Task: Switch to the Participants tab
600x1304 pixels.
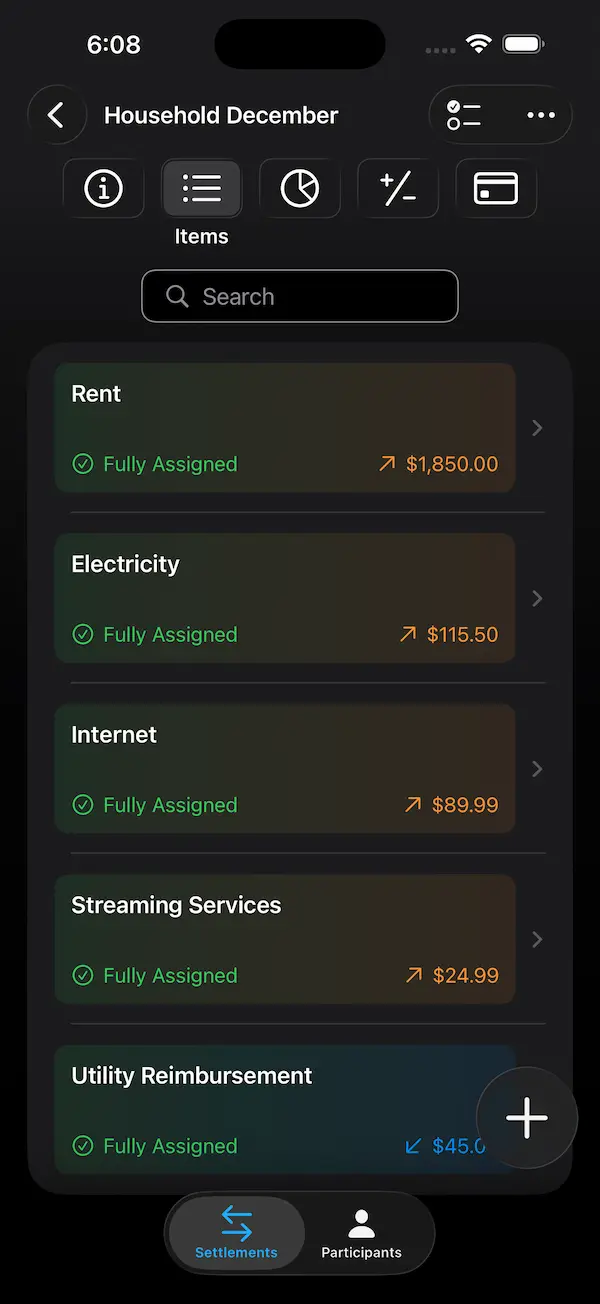Action: pos(361,1232)
